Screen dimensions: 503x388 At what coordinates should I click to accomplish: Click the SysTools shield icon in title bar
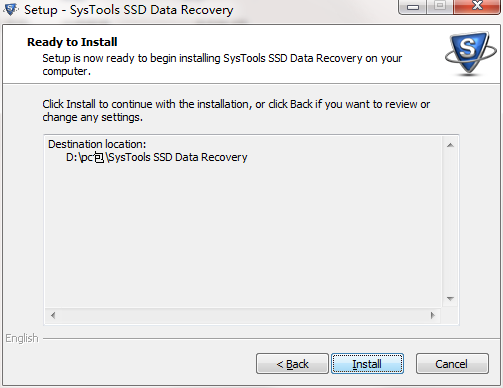11,9
